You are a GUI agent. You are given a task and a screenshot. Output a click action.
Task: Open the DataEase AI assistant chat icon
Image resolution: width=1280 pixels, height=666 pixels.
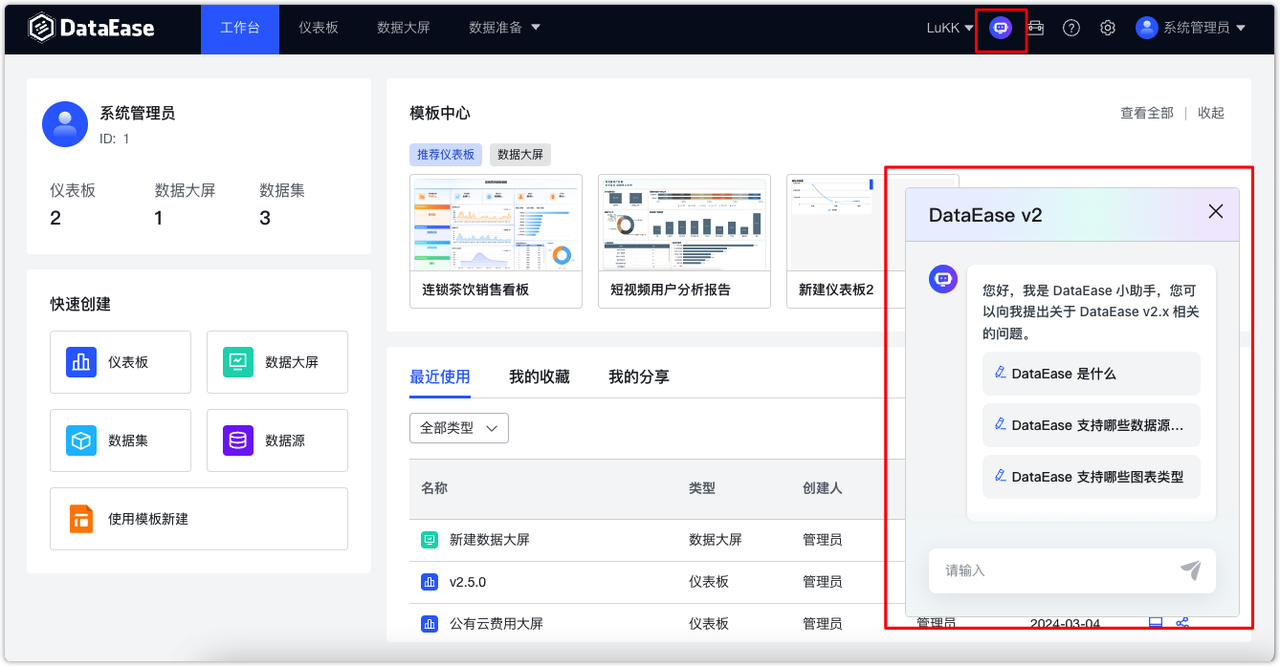click(1000, 27)
